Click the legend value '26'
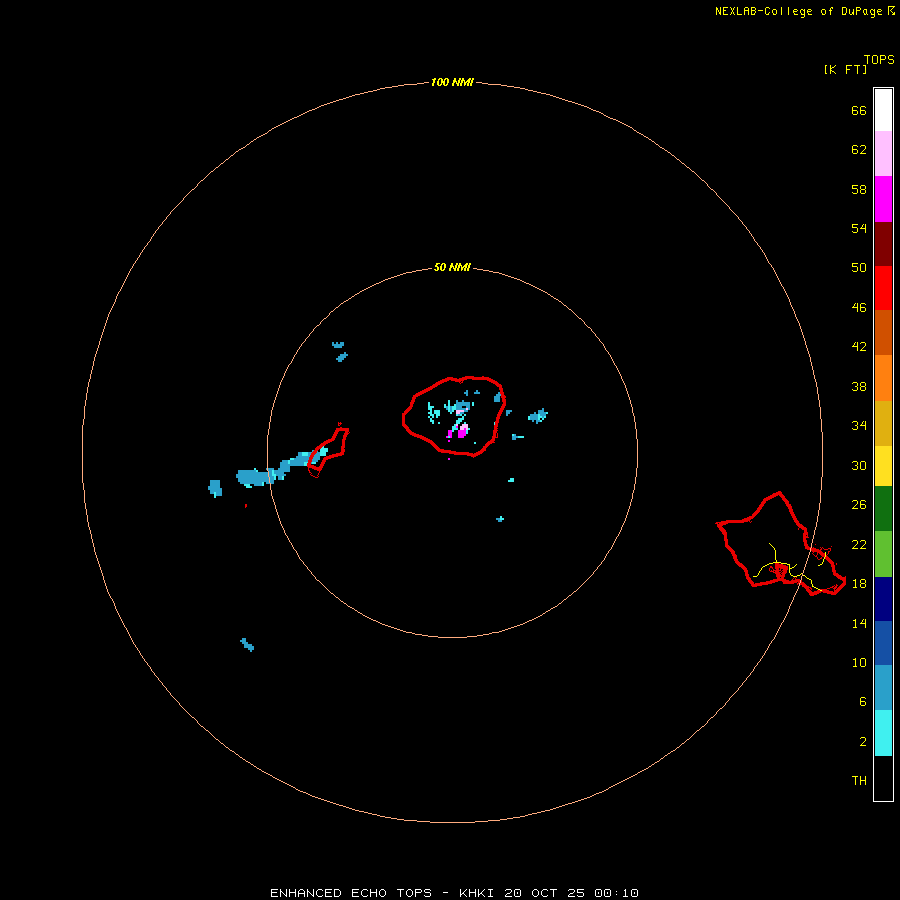 tap(859, 505)
